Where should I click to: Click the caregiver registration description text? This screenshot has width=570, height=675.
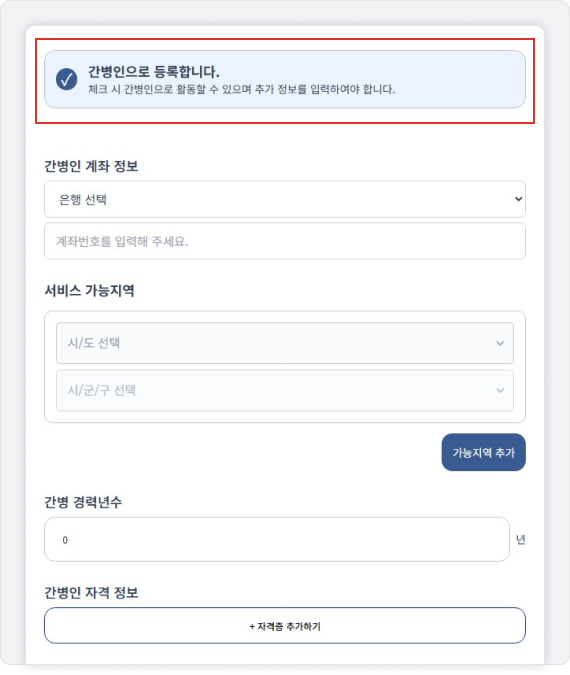(242, 89)
